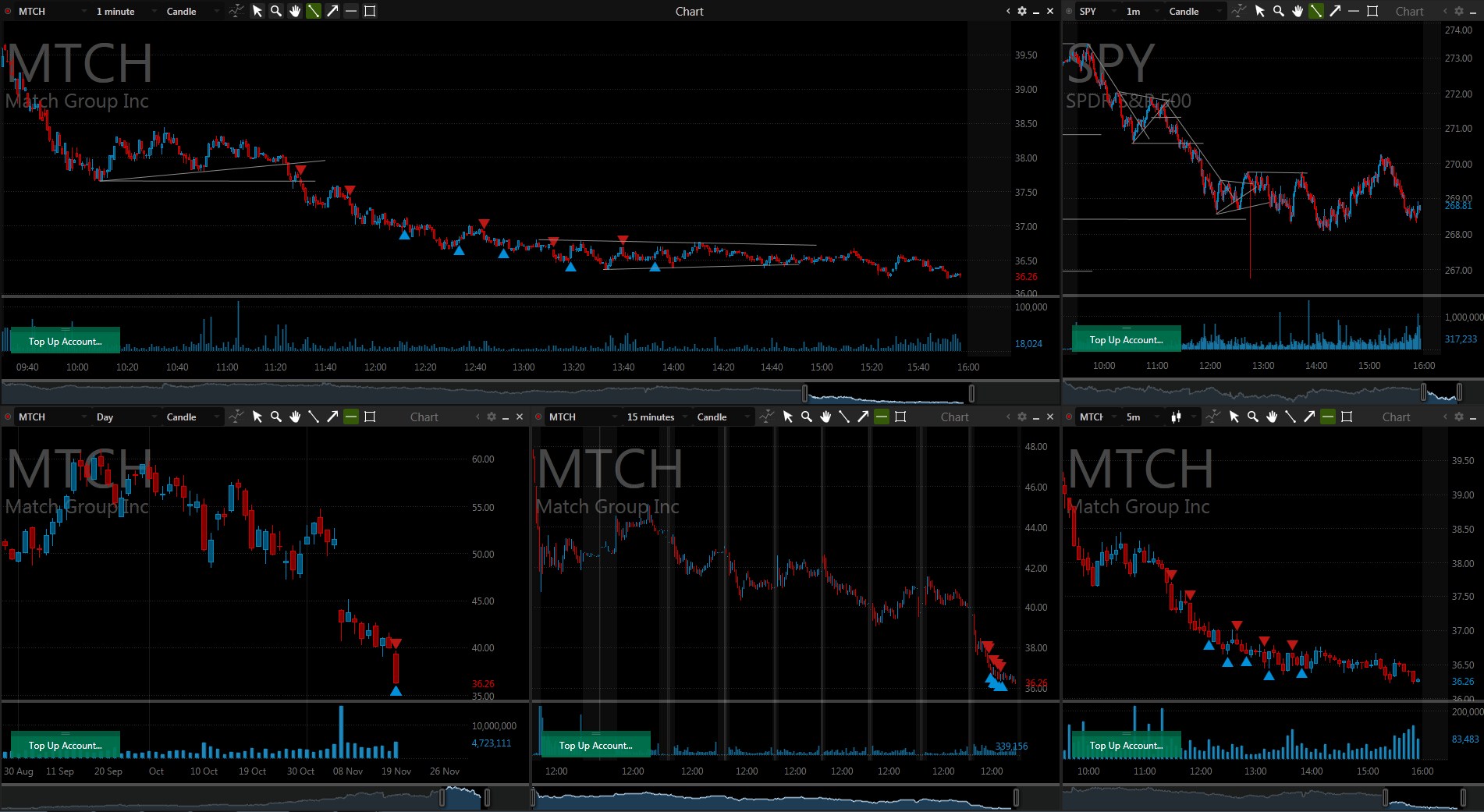1484x812 pixels.
Task: Select hand pan tool in MTCH Day chart
Action: (x=295, y=417)
